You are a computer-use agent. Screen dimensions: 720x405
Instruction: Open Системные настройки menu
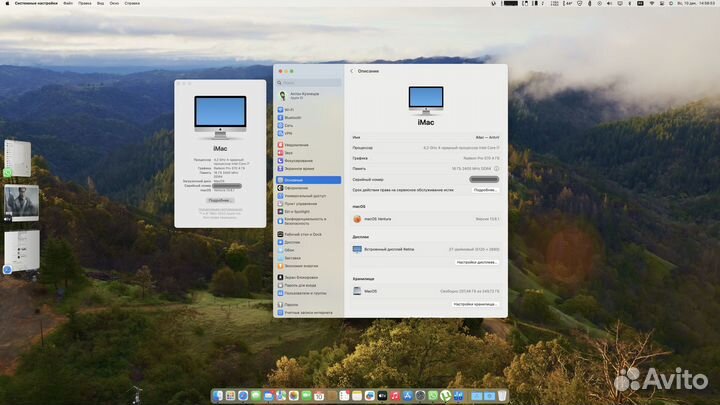(36, 3)
